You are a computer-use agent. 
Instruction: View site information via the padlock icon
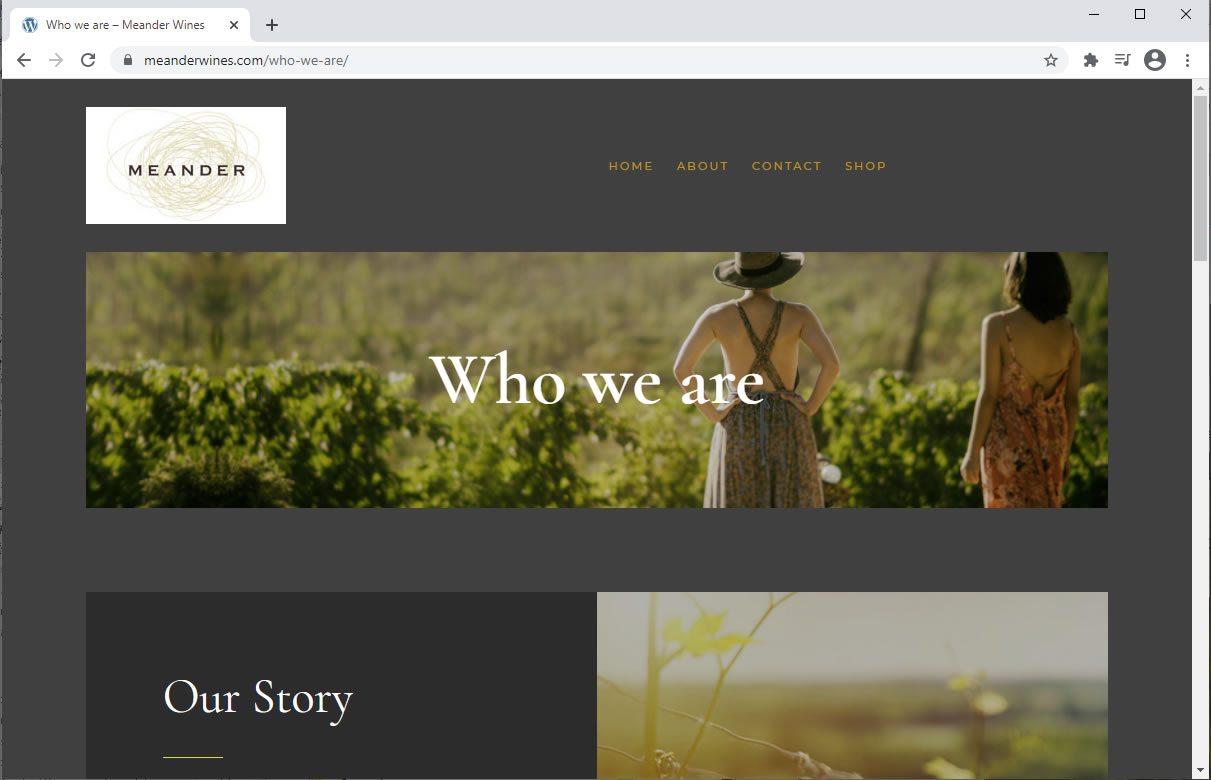[x=128, y=60]
